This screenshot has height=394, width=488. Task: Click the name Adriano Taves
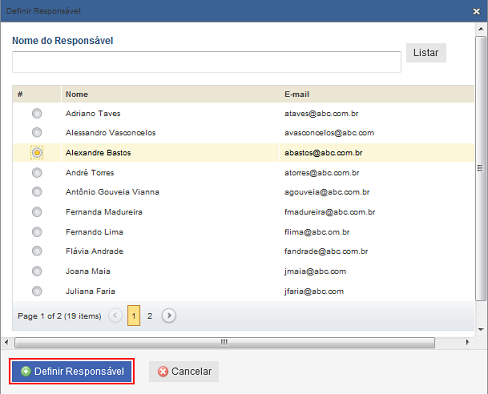pyautogui.click(x=93, y=114)
